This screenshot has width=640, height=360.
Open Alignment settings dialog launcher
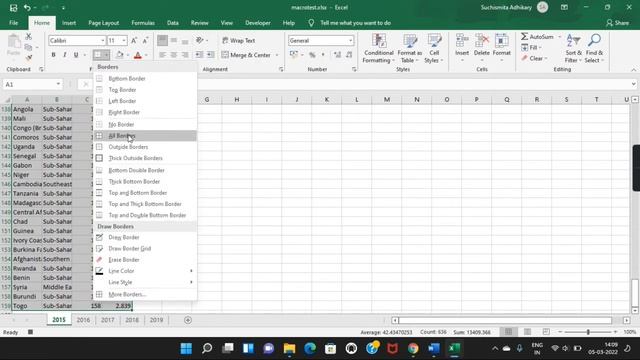[281, 69]
